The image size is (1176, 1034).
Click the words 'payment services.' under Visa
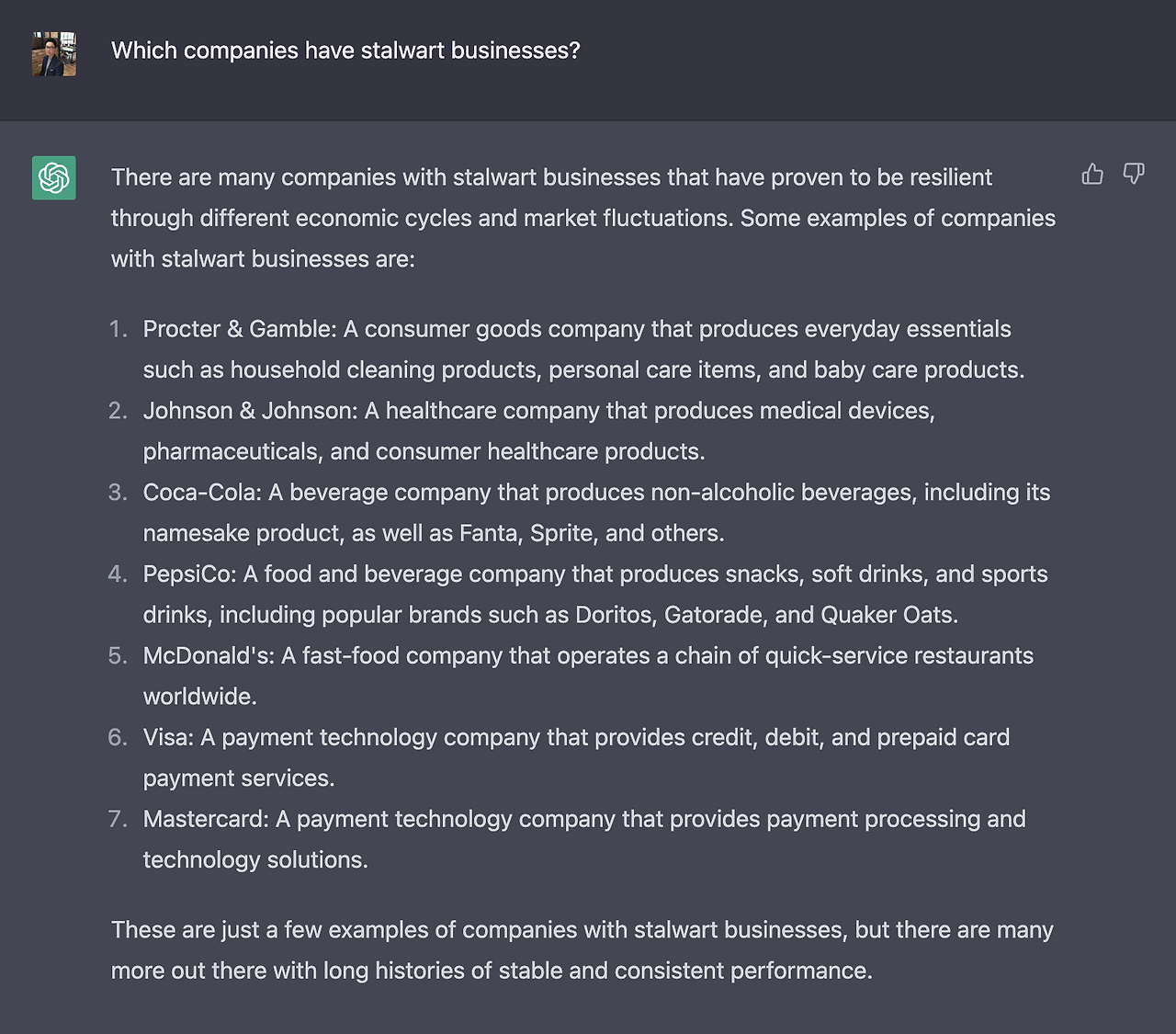tap(239, 778)
